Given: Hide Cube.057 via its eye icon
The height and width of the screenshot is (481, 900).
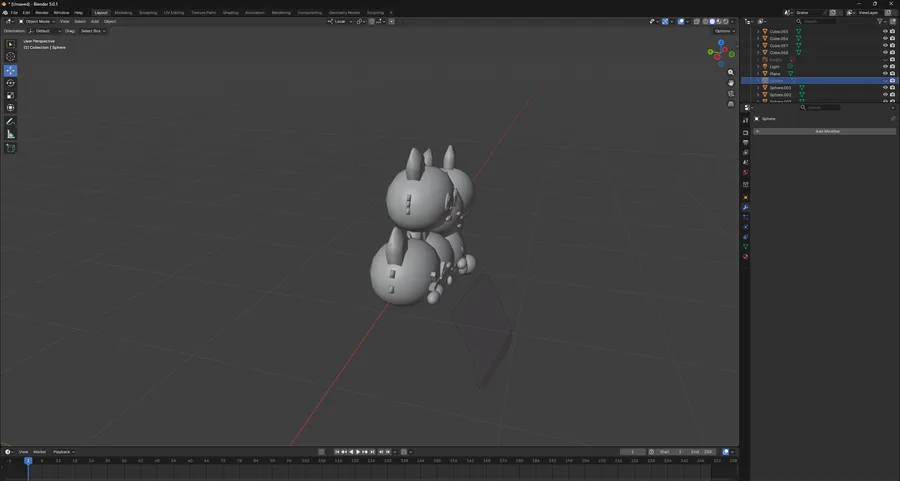Looking at the screenshot, I should pyautogui.click(x=885, y=45).
